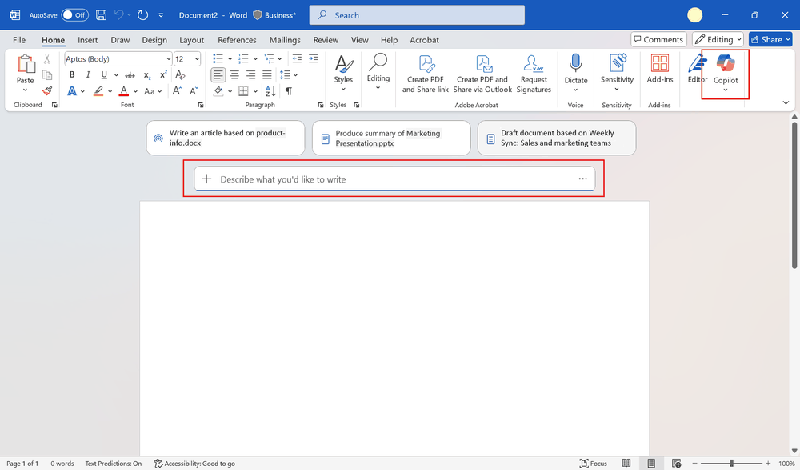Expand the bullets list dropdown

coord(230,59)
